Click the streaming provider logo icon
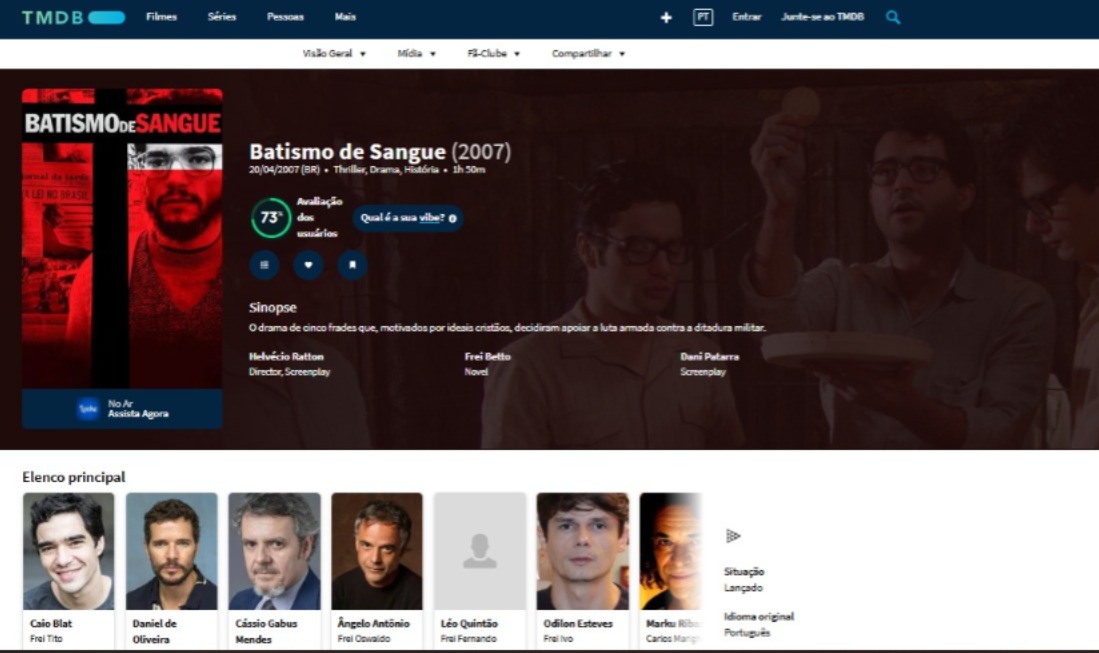This screenshot has width=1099, height=653. tap(88, 408)
